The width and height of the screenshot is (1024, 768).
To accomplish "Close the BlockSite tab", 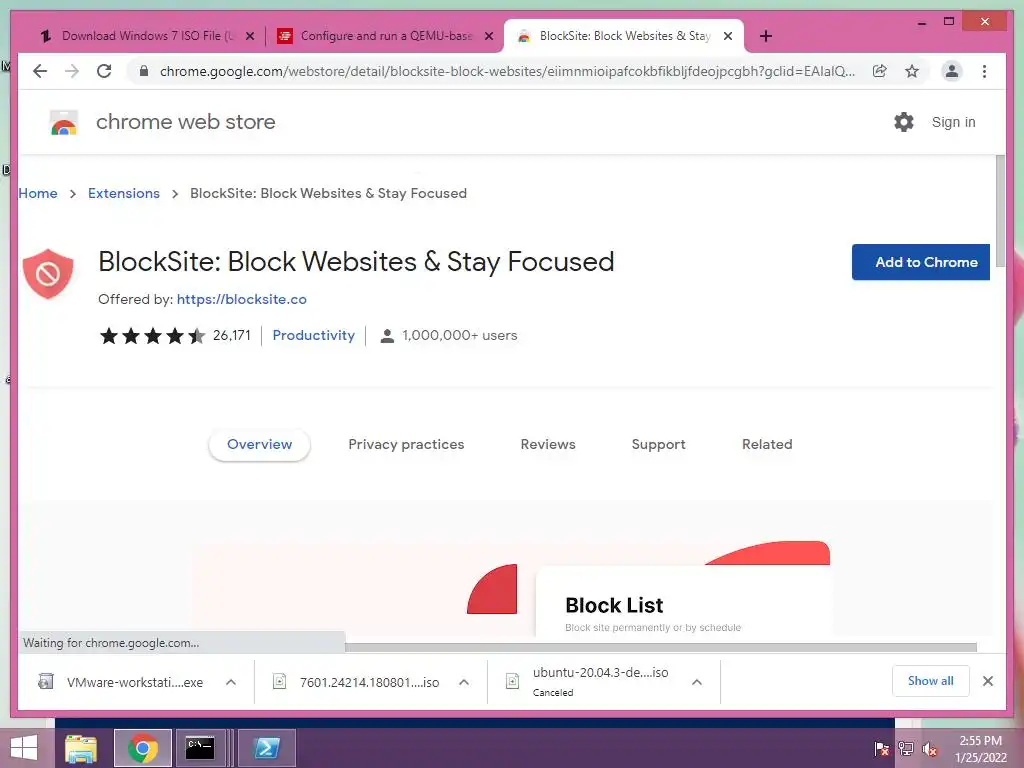I will pos(728,36).
